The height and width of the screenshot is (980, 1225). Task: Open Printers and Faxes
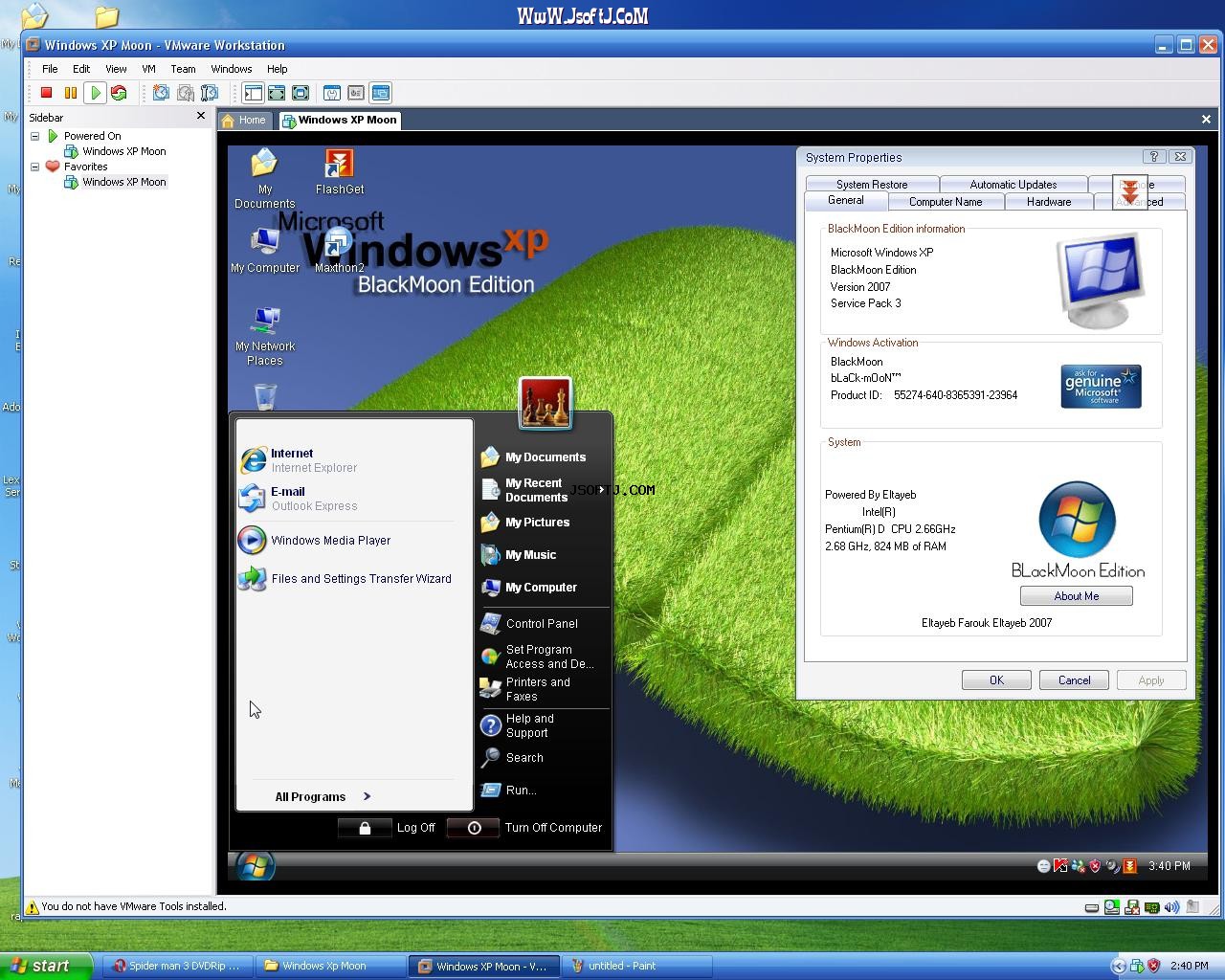pos(543,689)
